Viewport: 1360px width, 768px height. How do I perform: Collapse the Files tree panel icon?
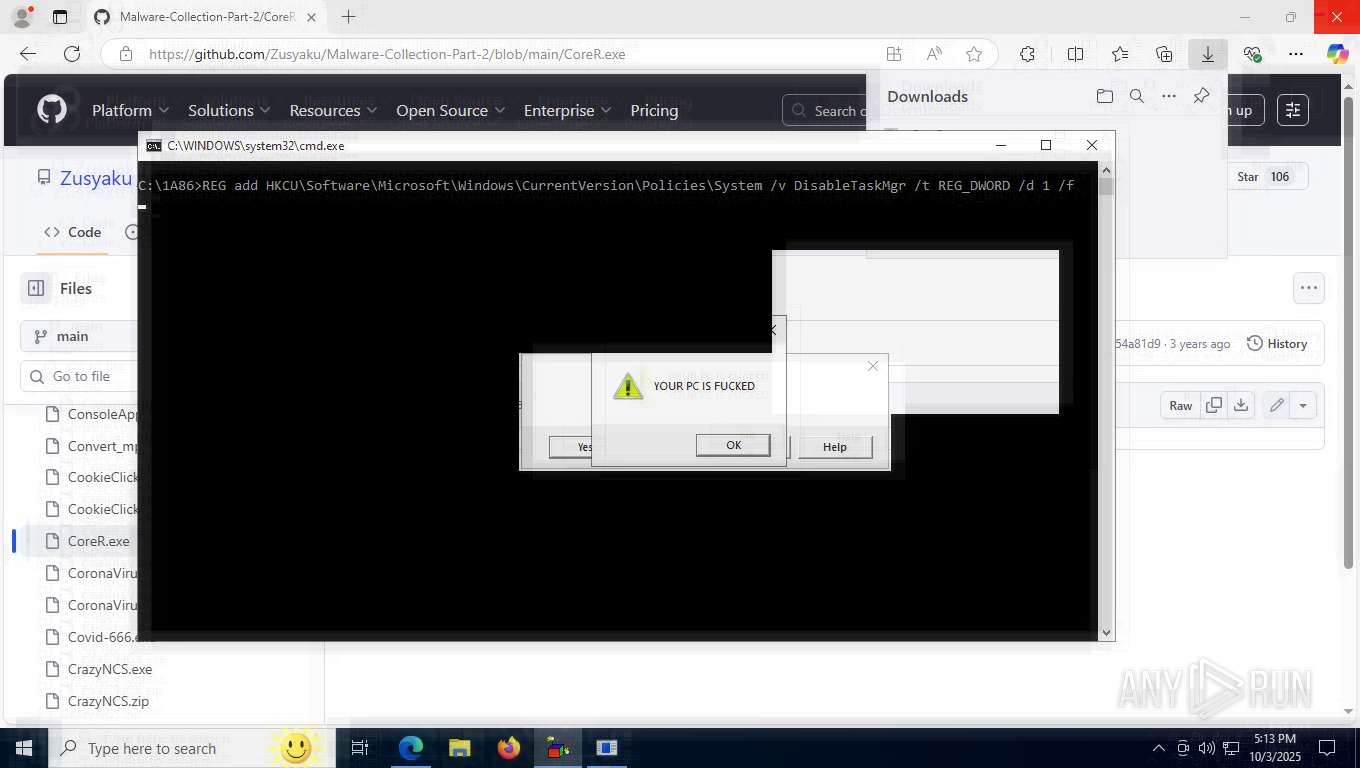pos(36,288)
